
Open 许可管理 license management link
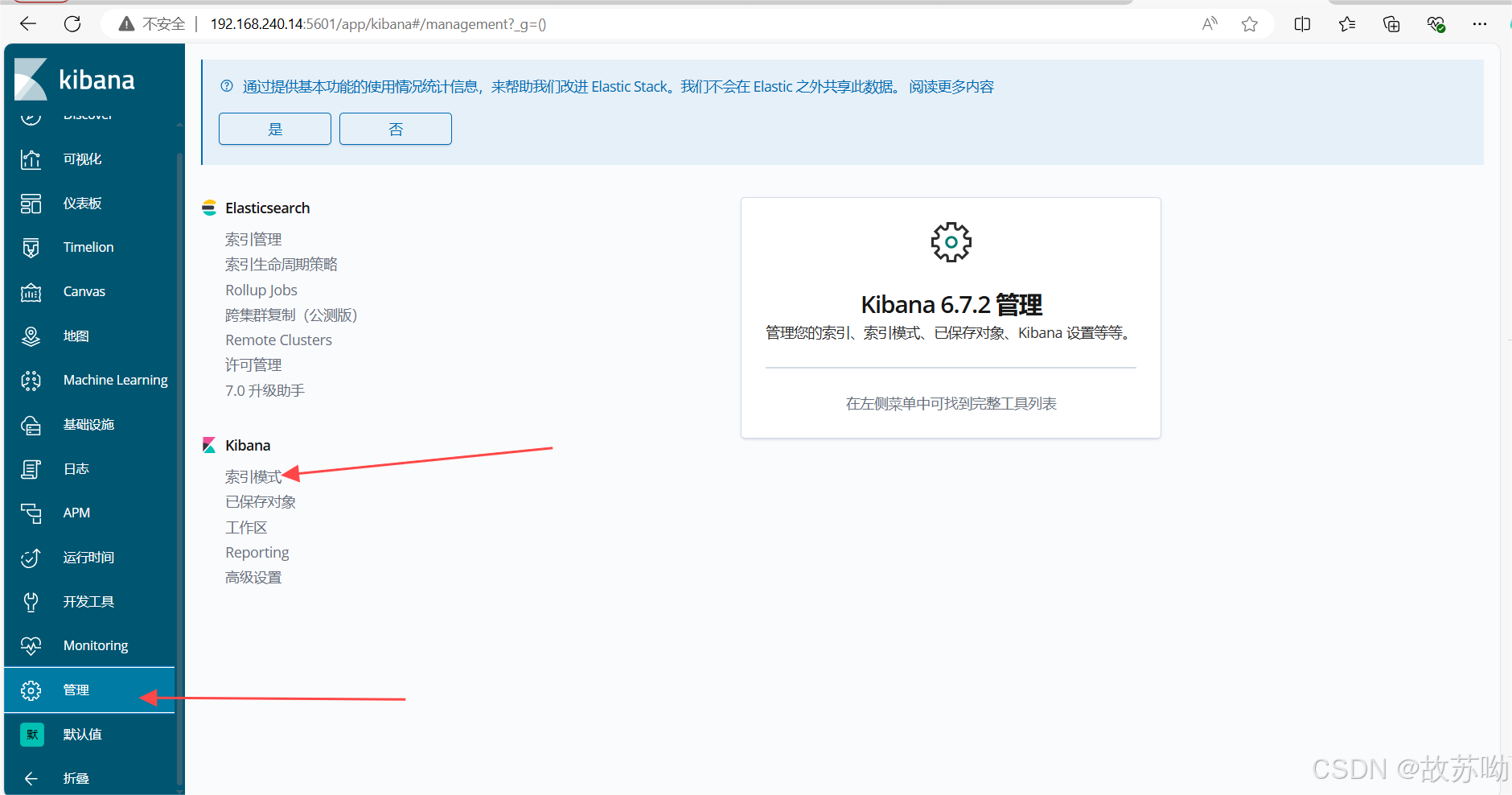[253, 365]
